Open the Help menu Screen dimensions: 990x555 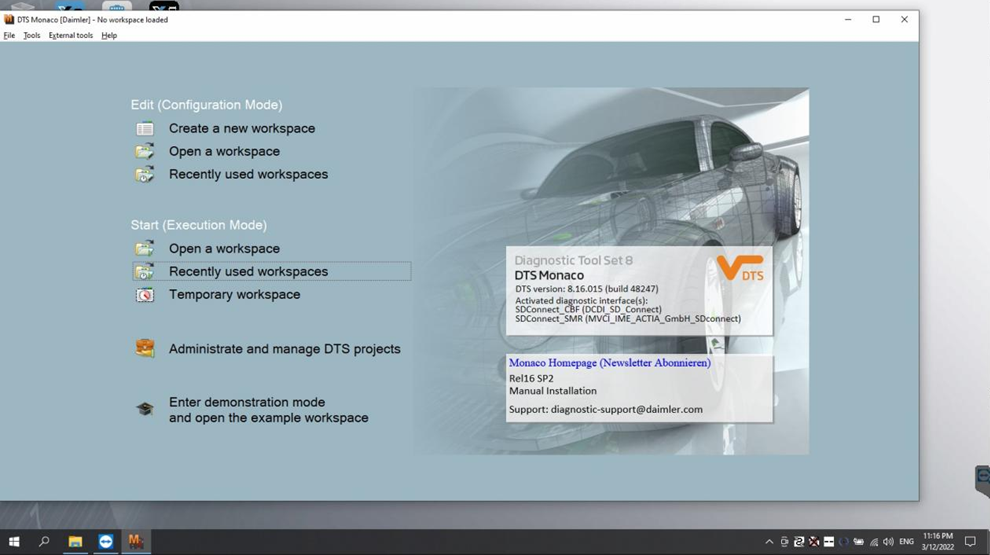coord(109,35)
